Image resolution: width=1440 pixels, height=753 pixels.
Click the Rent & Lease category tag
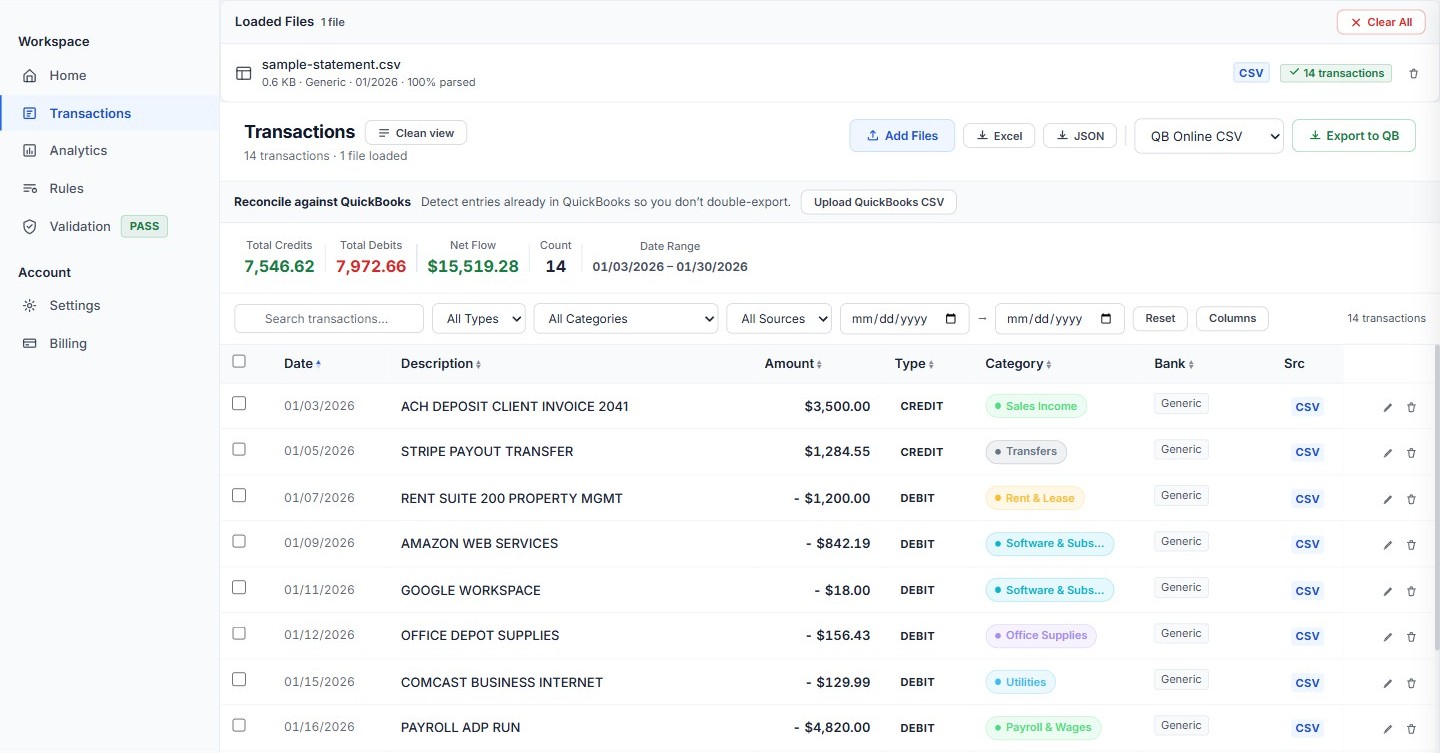(x=1034, y=498)
